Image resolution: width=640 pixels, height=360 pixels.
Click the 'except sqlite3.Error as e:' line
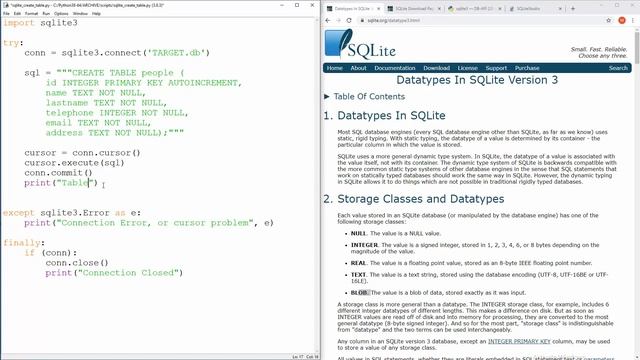[72, 213]
